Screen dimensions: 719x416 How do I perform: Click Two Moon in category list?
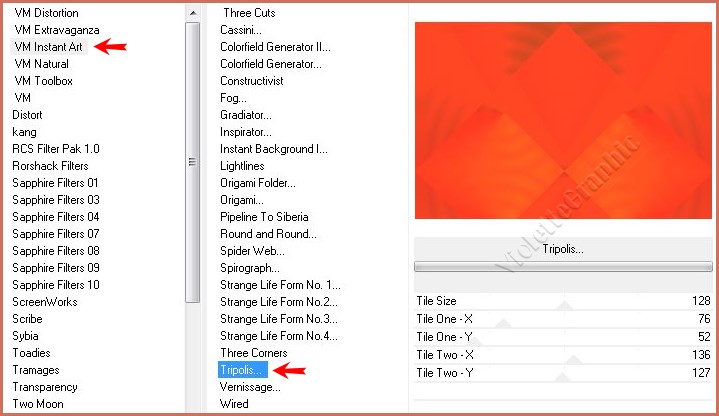coord(37,404)
